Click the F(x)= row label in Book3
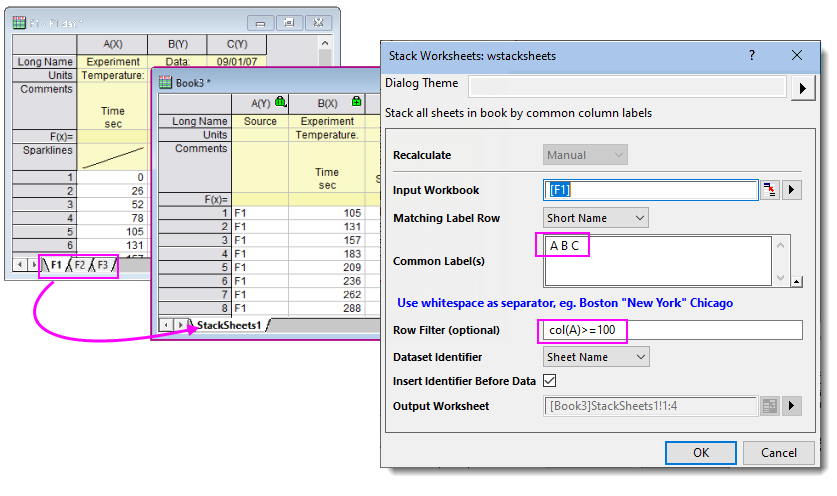This screenshot has width=837, height=496. pyautogui.click(x=195, y=200)
